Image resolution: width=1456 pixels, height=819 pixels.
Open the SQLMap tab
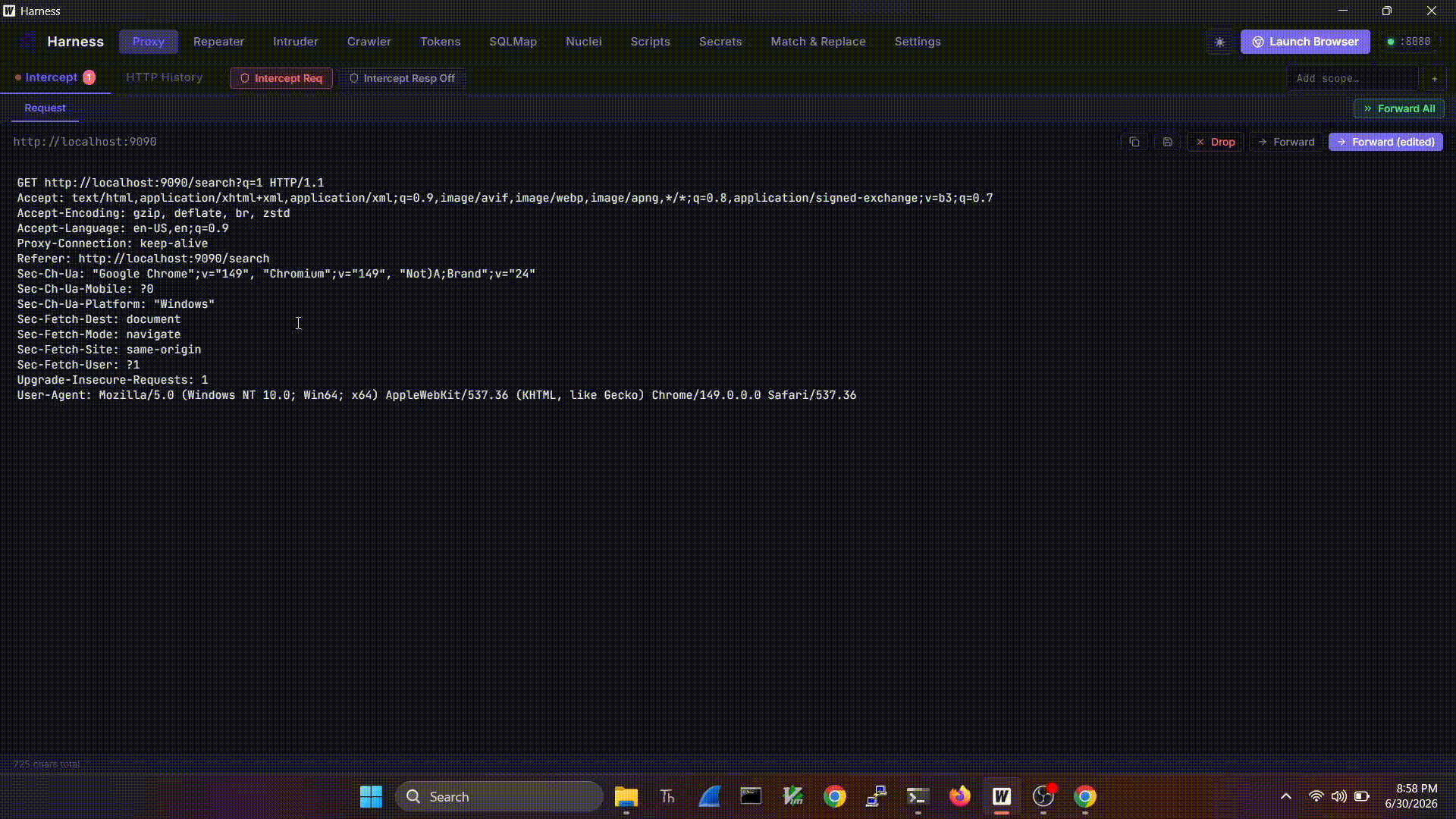click(x=513, y=42)
